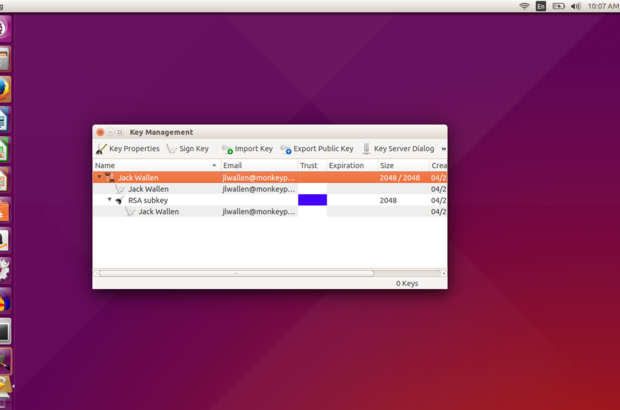Click the scrollbar left arrow in key list
This screenshot has width=620, height=410.
coord(96,273)
